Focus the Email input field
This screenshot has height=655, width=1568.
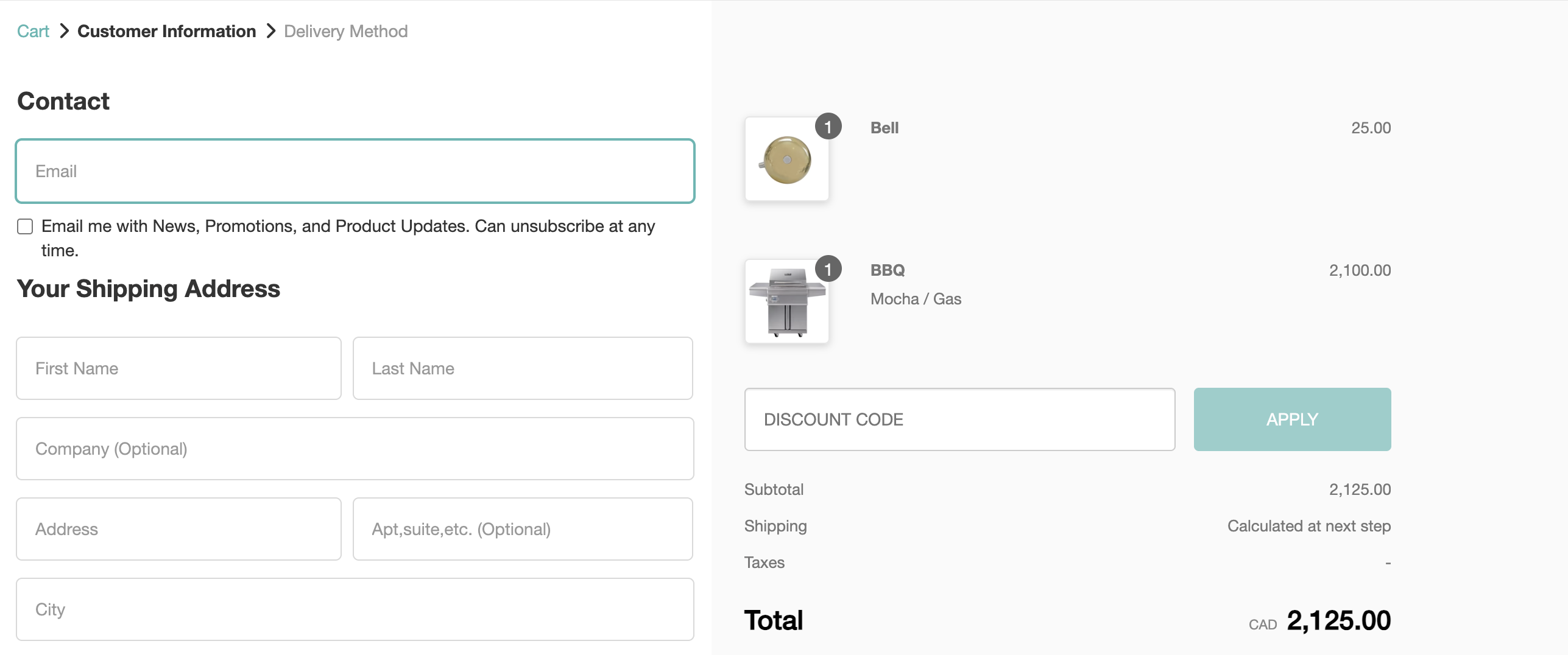pos(355,171)
